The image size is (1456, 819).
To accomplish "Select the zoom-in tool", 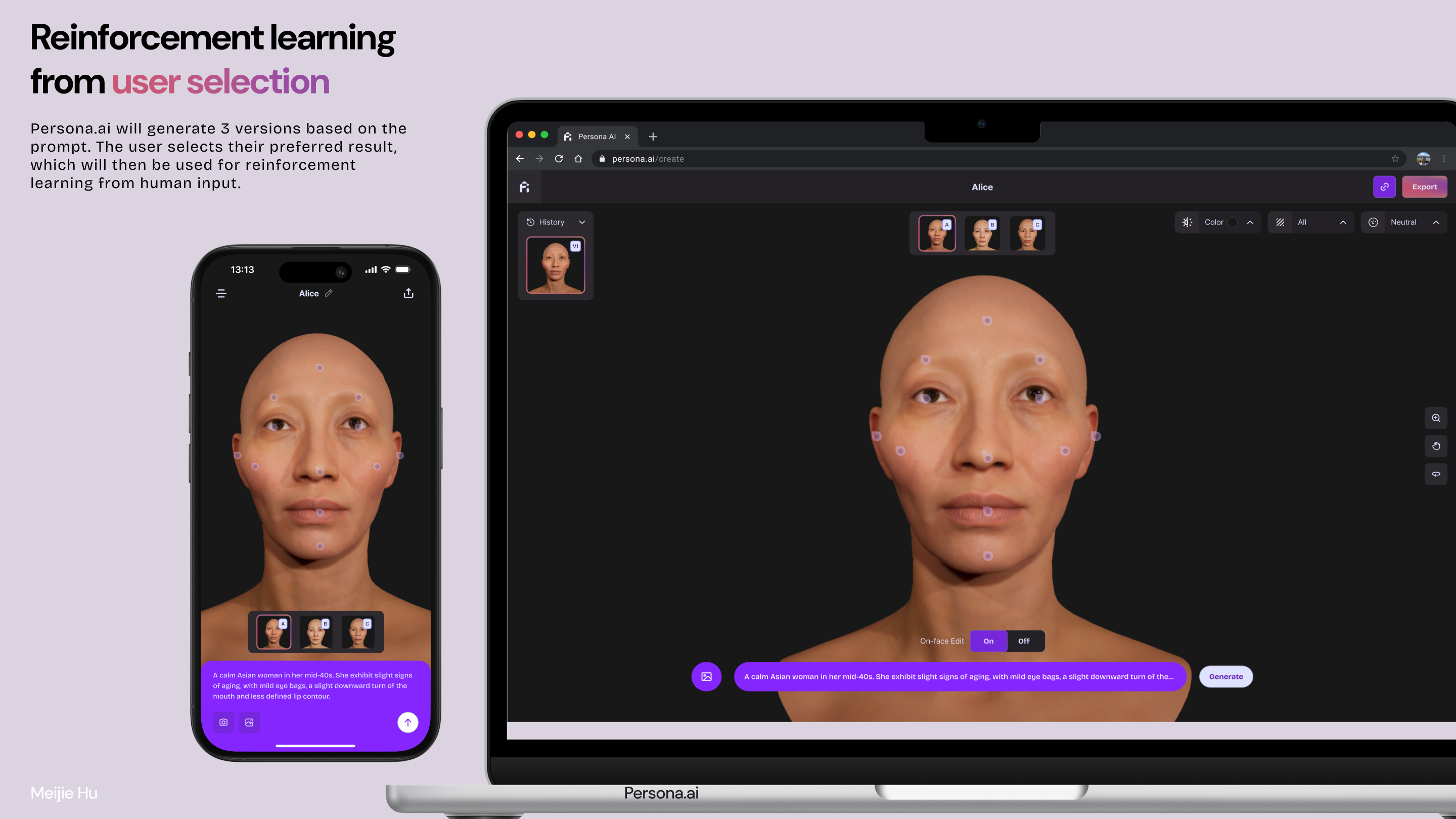I will (1436, 418).
